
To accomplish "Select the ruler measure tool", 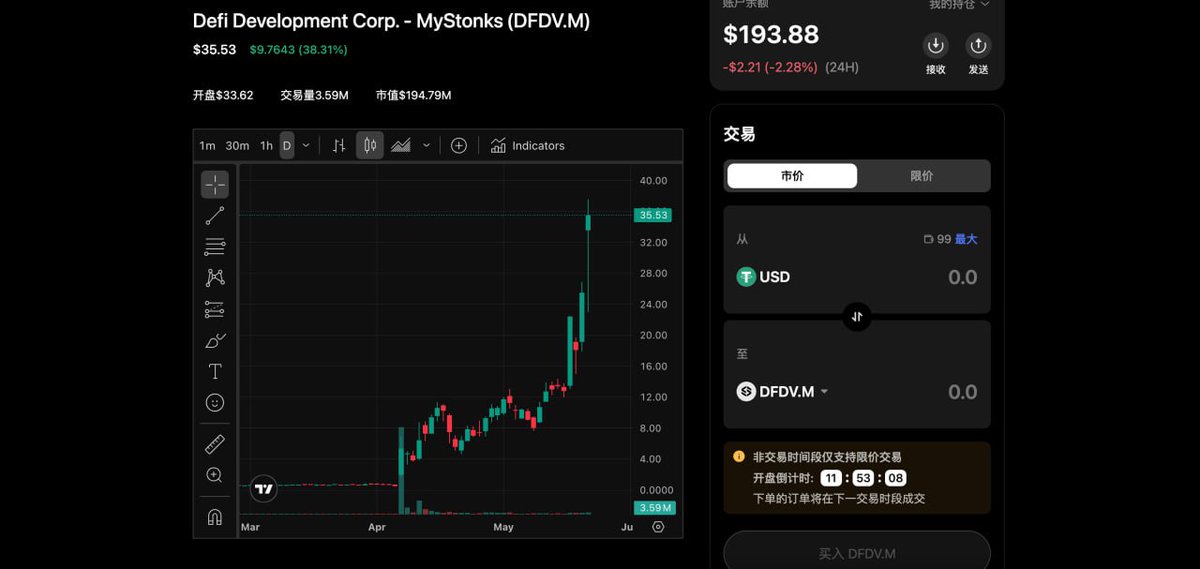I will tap(215, 444).
